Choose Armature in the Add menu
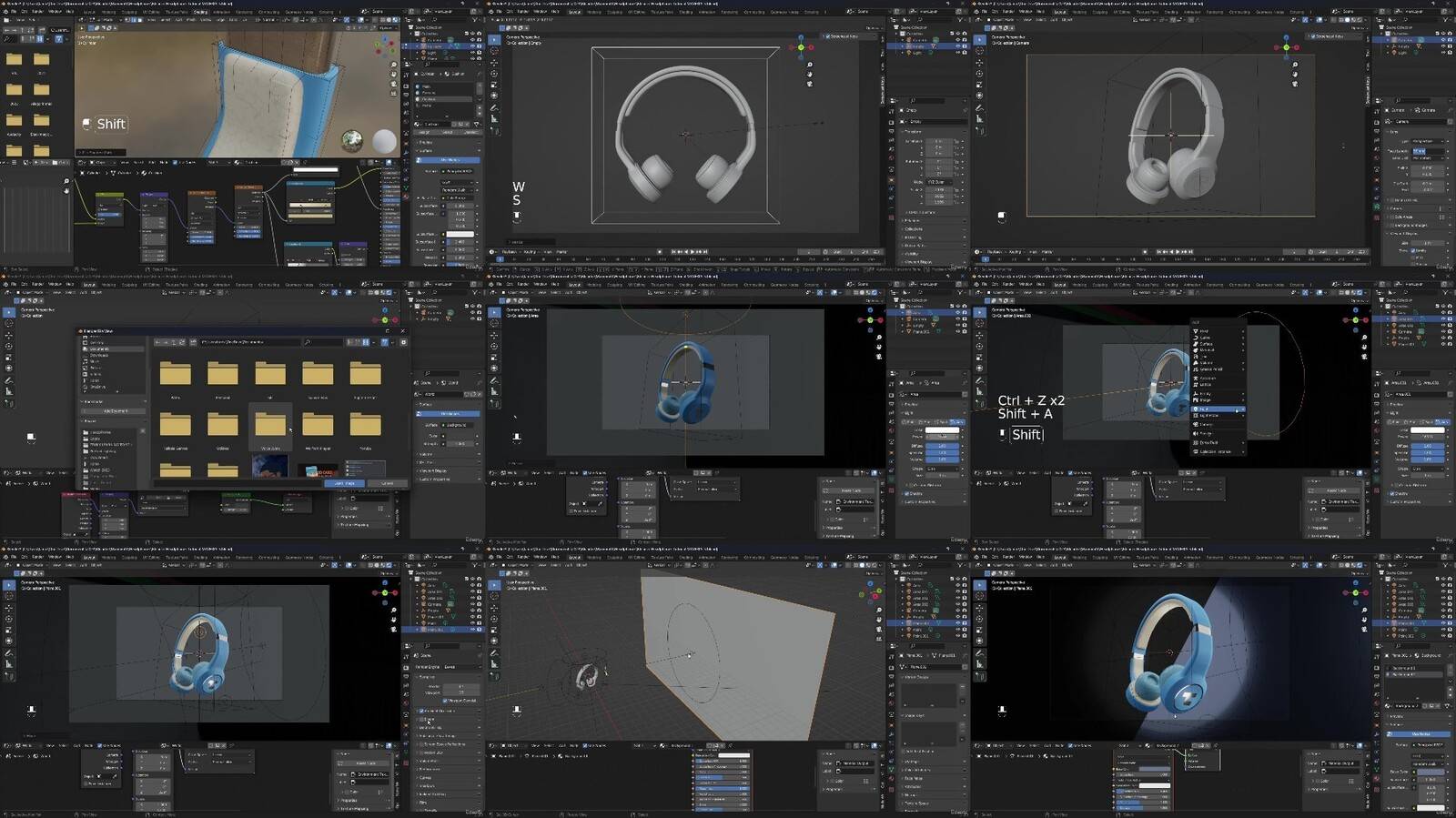The height and width of the screenshot is (818, 1456). click(1218, 379)
